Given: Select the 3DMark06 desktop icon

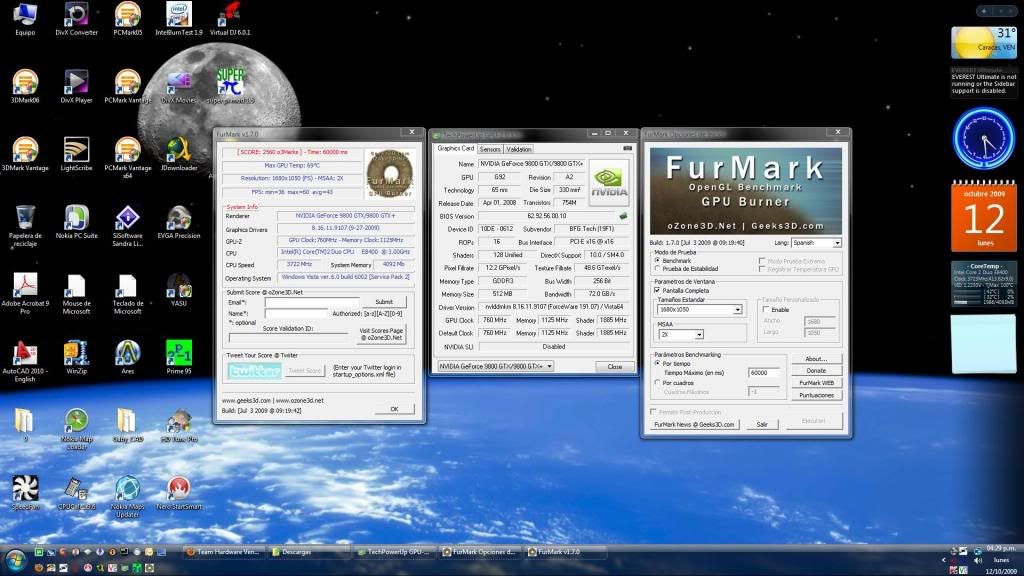Looking at the screenshot, I should tap(25, 87).
